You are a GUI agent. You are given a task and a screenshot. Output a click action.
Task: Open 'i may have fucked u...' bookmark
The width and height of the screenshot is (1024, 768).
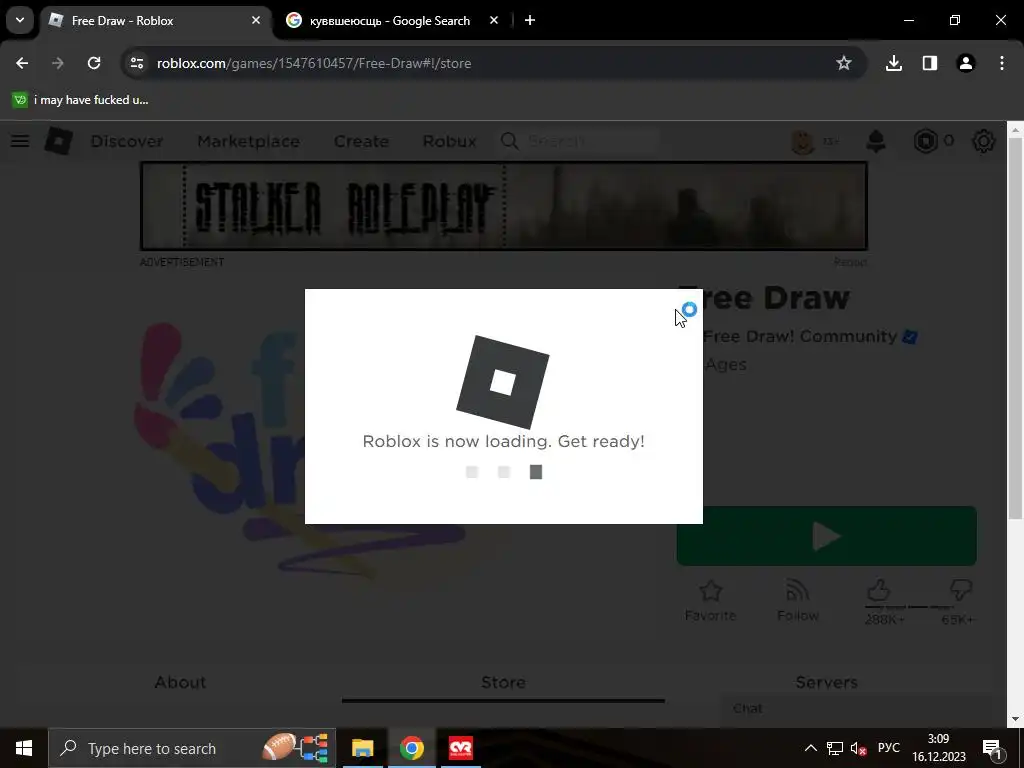81,100
